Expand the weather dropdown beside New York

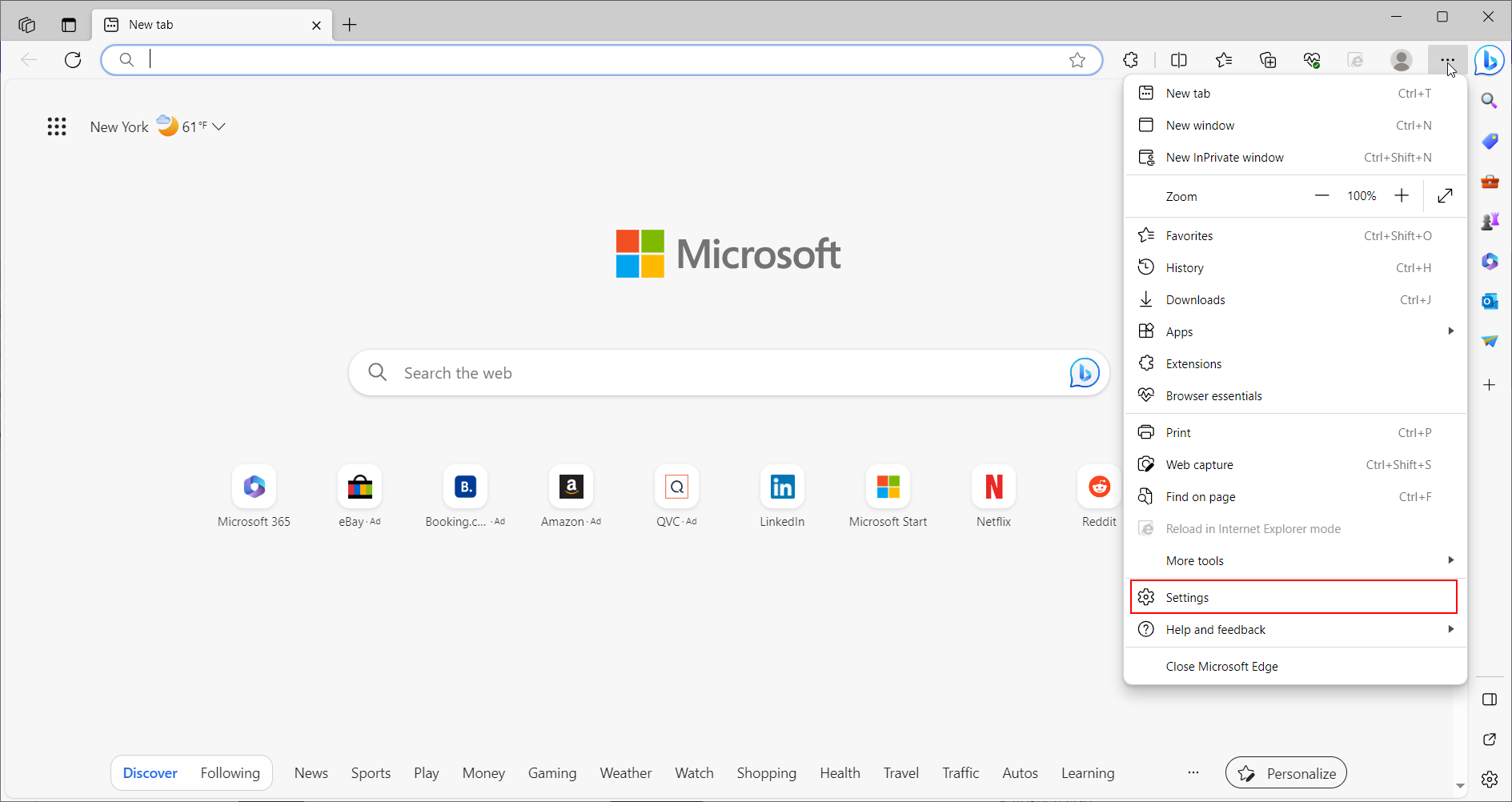(x=219, y=126)
